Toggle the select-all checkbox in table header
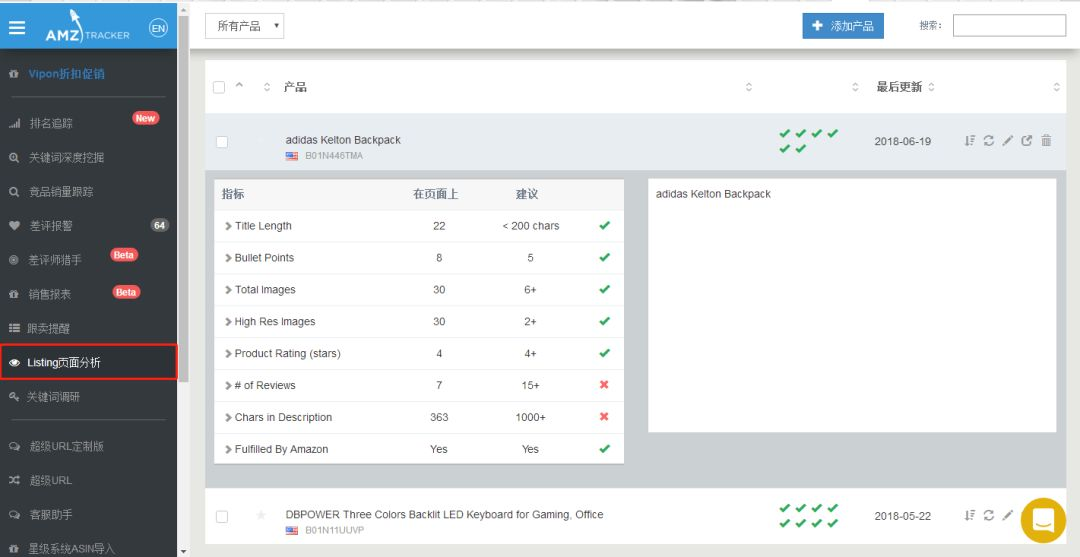The height and width of the screenshot is (557, 1080). (219, 87)
